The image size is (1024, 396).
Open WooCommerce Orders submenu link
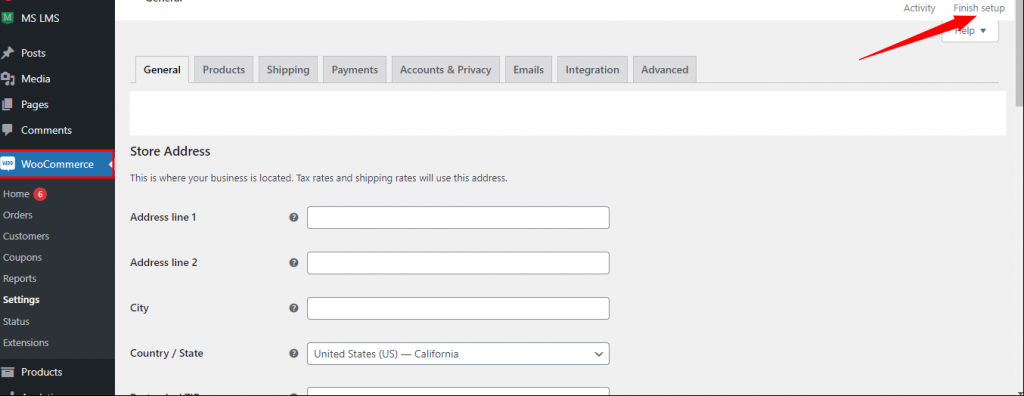[18, 215]
